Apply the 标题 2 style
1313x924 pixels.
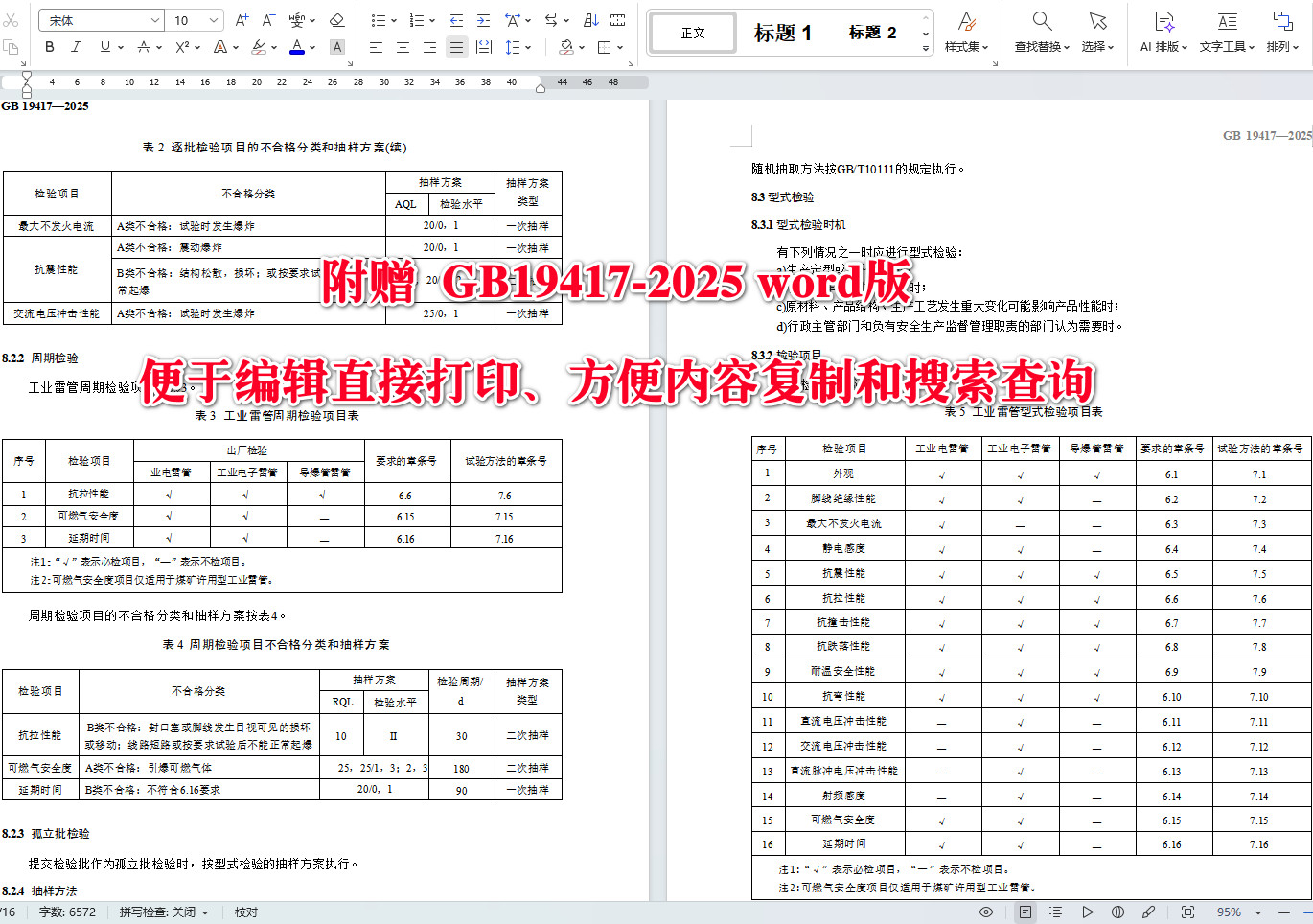click(x=872, y=33)
